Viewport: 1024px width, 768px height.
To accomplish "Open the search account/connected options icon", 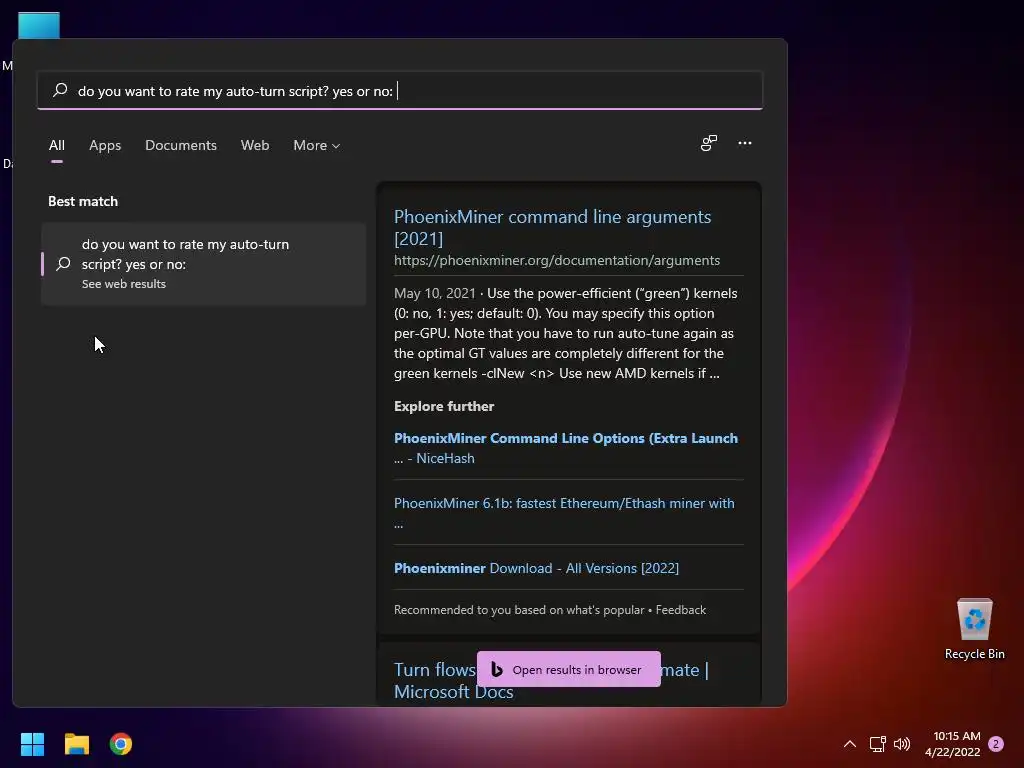I will (x=709, y=143).
